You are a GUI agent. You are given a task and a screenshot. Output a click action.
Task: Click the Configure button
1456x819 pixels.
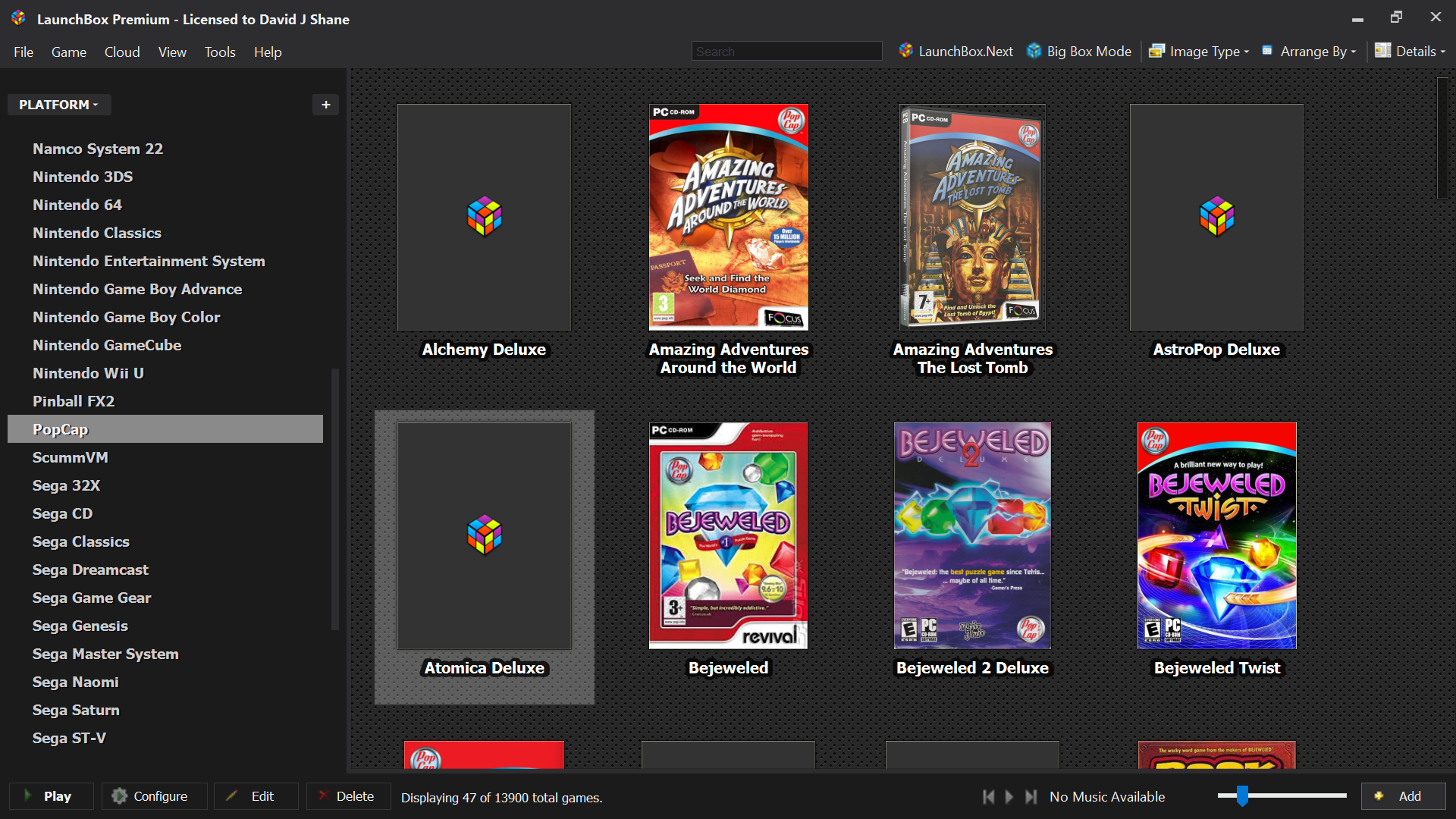154,796
